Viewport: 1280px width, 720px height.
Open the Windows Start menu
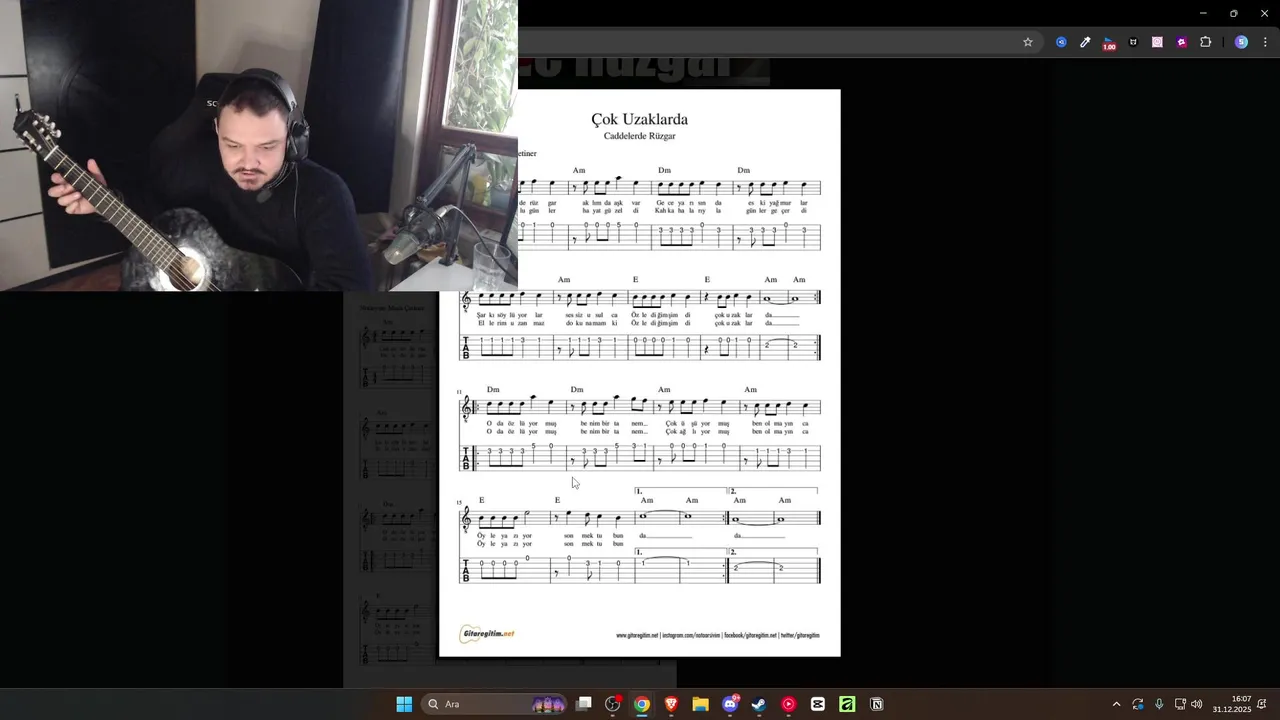click(404, 704)
